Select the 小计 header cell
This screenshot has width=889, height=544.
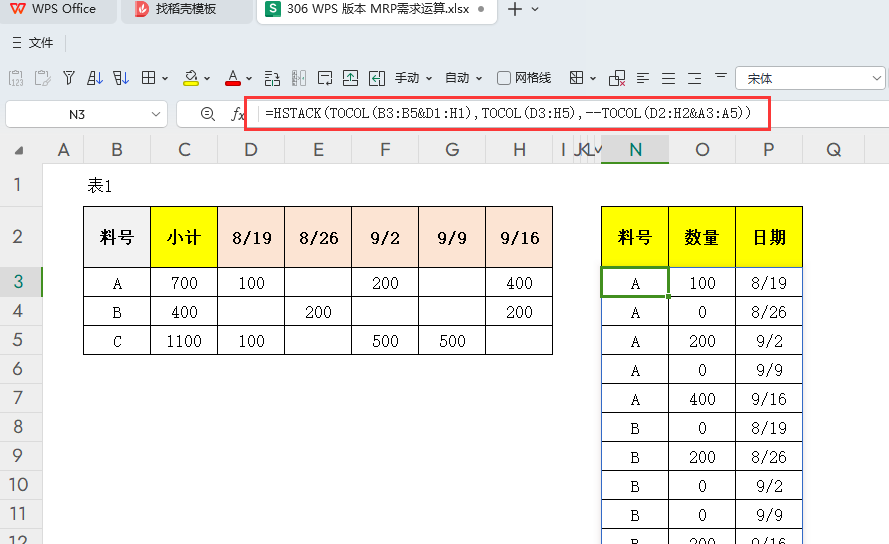pyautogui.click(x=184, y=237)
